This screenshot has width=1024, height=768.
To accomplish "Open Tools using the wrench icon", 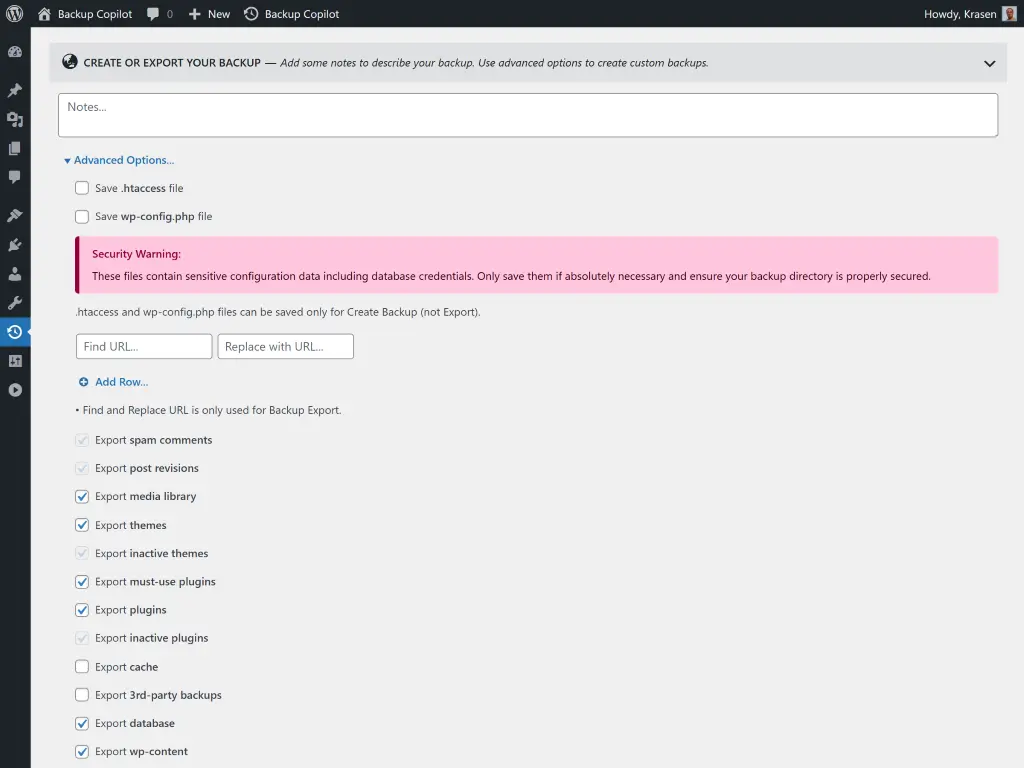I will pos(15,303).
